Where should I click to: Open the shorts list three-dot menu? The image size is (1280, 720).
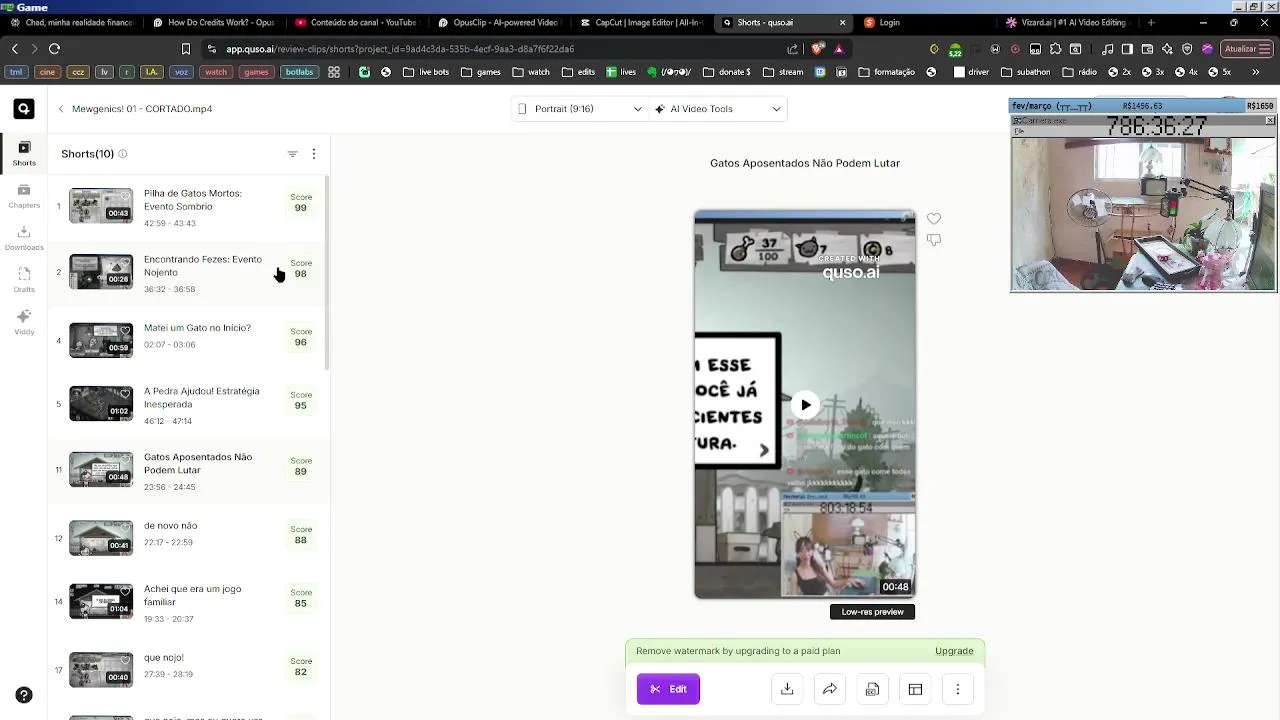coord(314,154)
